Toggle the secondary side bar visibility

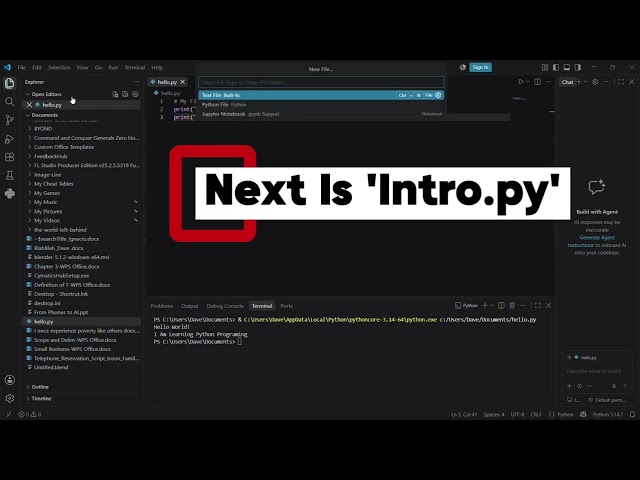coord(578,67)
